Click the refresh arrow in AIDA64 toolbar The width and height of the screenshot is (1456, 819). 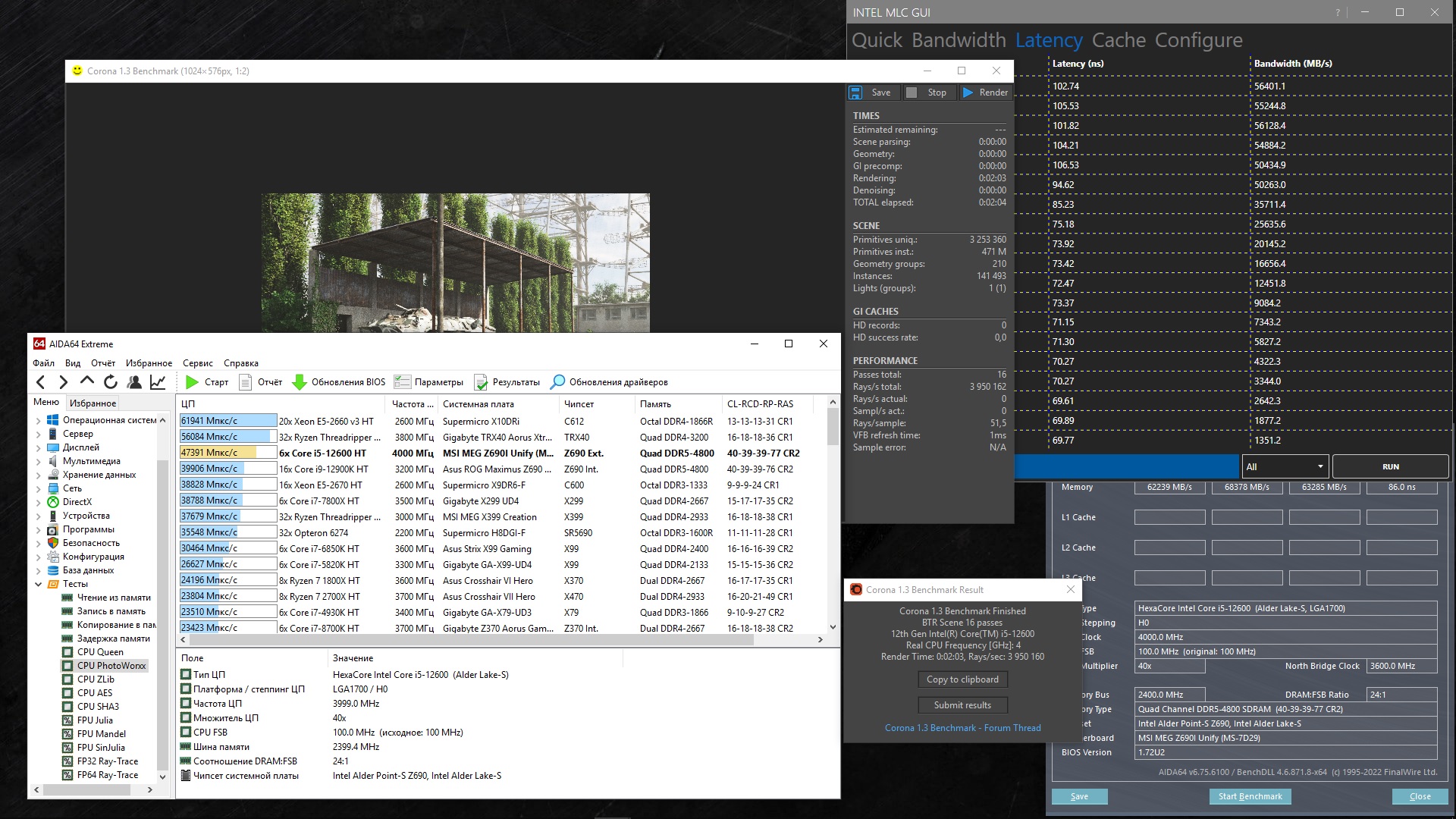pyautogui.click(x=111, y=382)
